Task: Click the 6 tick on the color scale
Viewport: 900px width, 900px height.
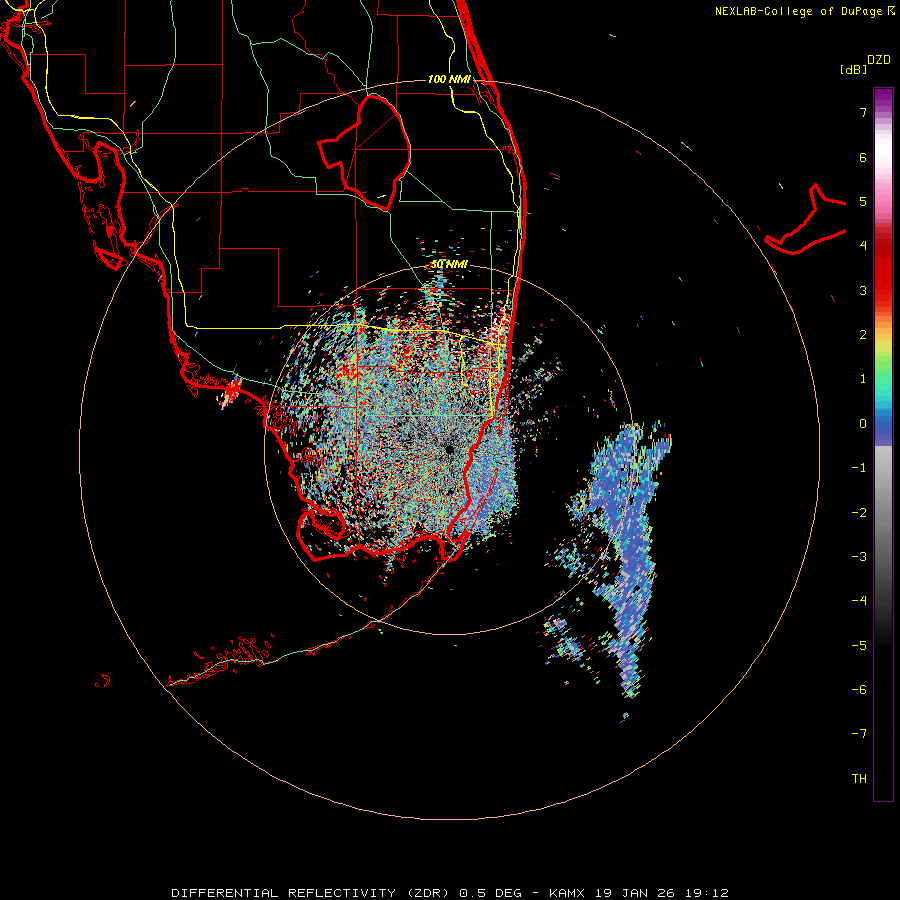Action: click(x=863, y=157)
